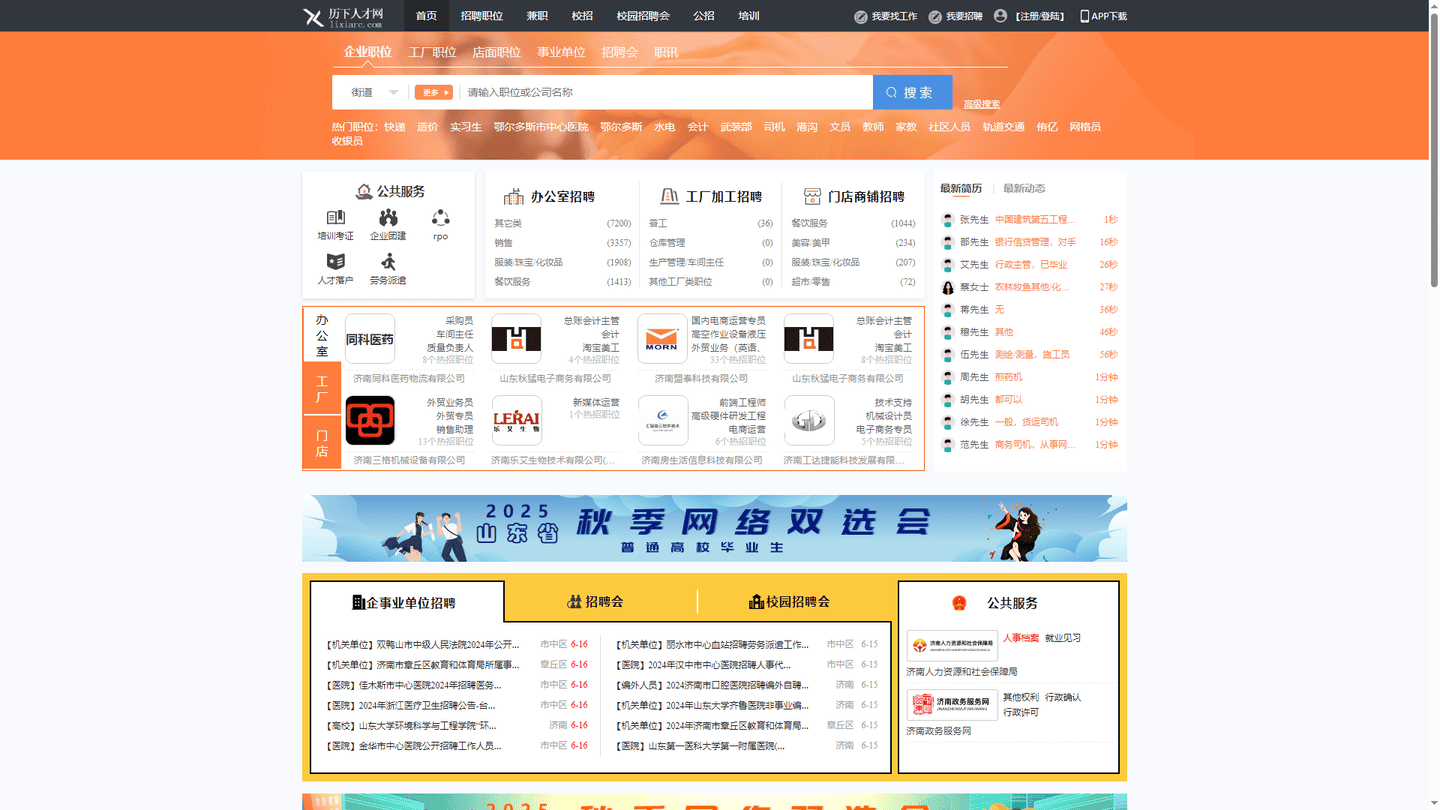Click the hot keyword 快递
Screen dimensions: 1440x810
[x=395, y=127]
